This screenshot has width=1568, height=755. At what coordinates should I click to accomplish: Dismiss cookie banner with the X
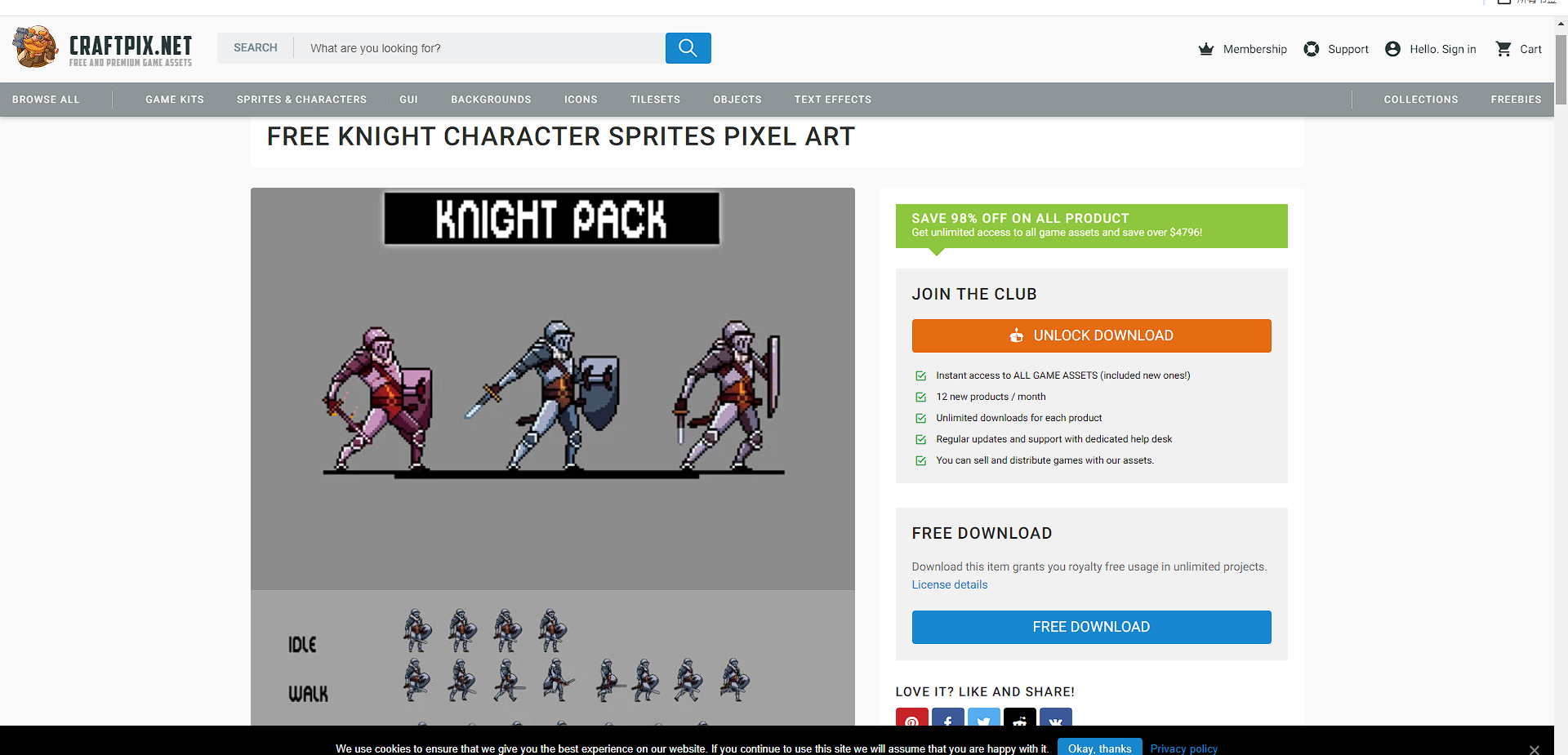point(1534,749)
